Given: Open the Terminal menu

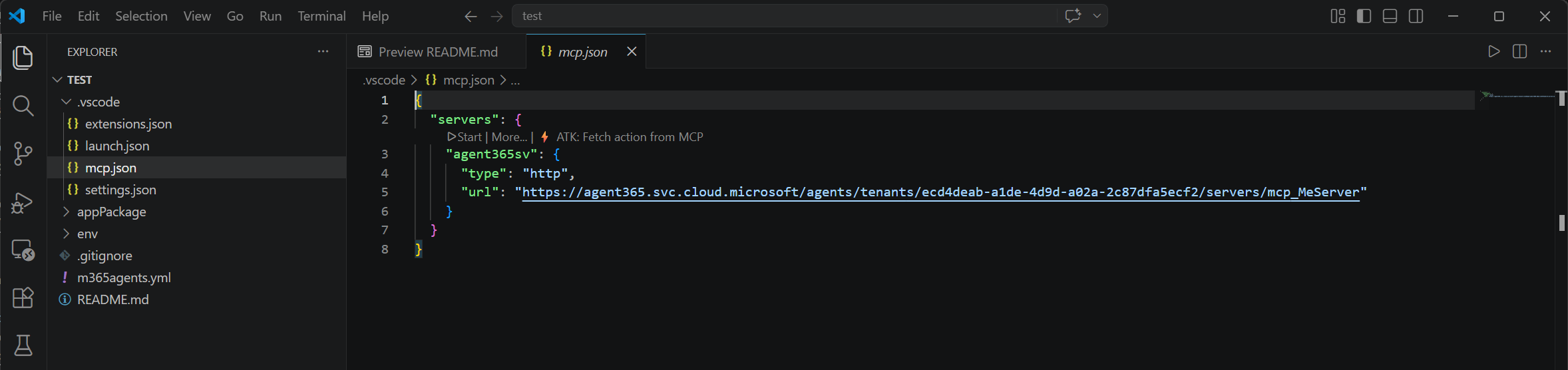Looking at the screenshot, I should coord(321,16).
